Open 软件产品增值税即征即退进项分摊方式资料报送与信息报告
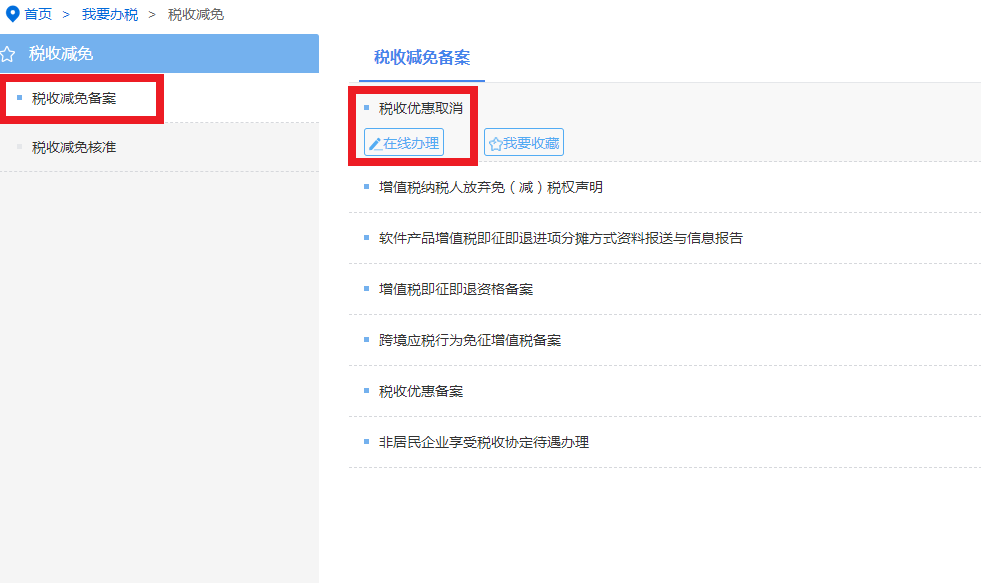 (x=561, y=238)
